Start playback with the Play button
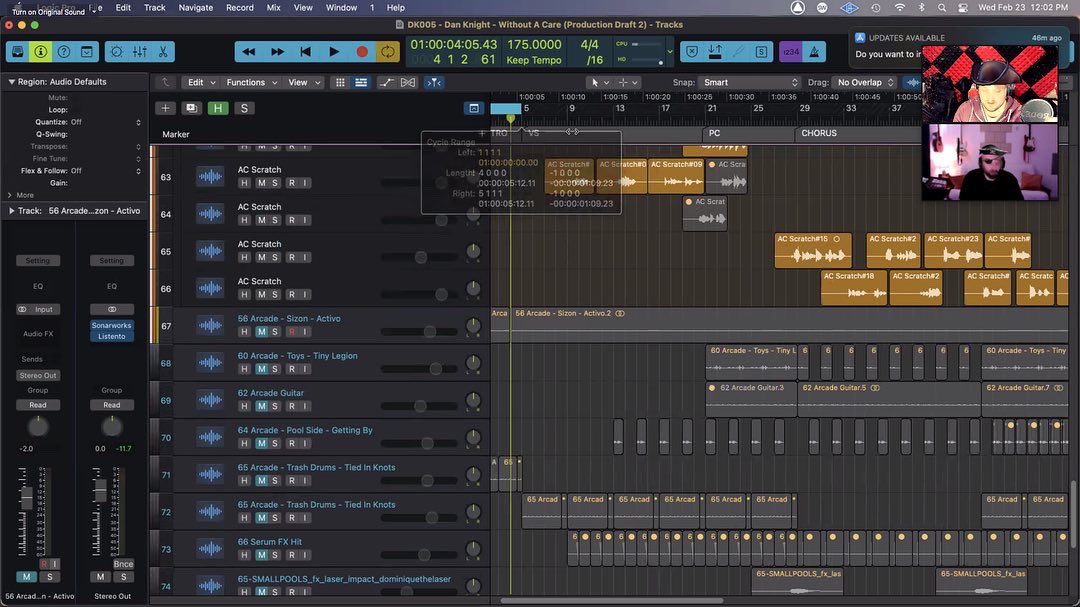The width and height of the screenshot is (1080, 607). [333, 52]
